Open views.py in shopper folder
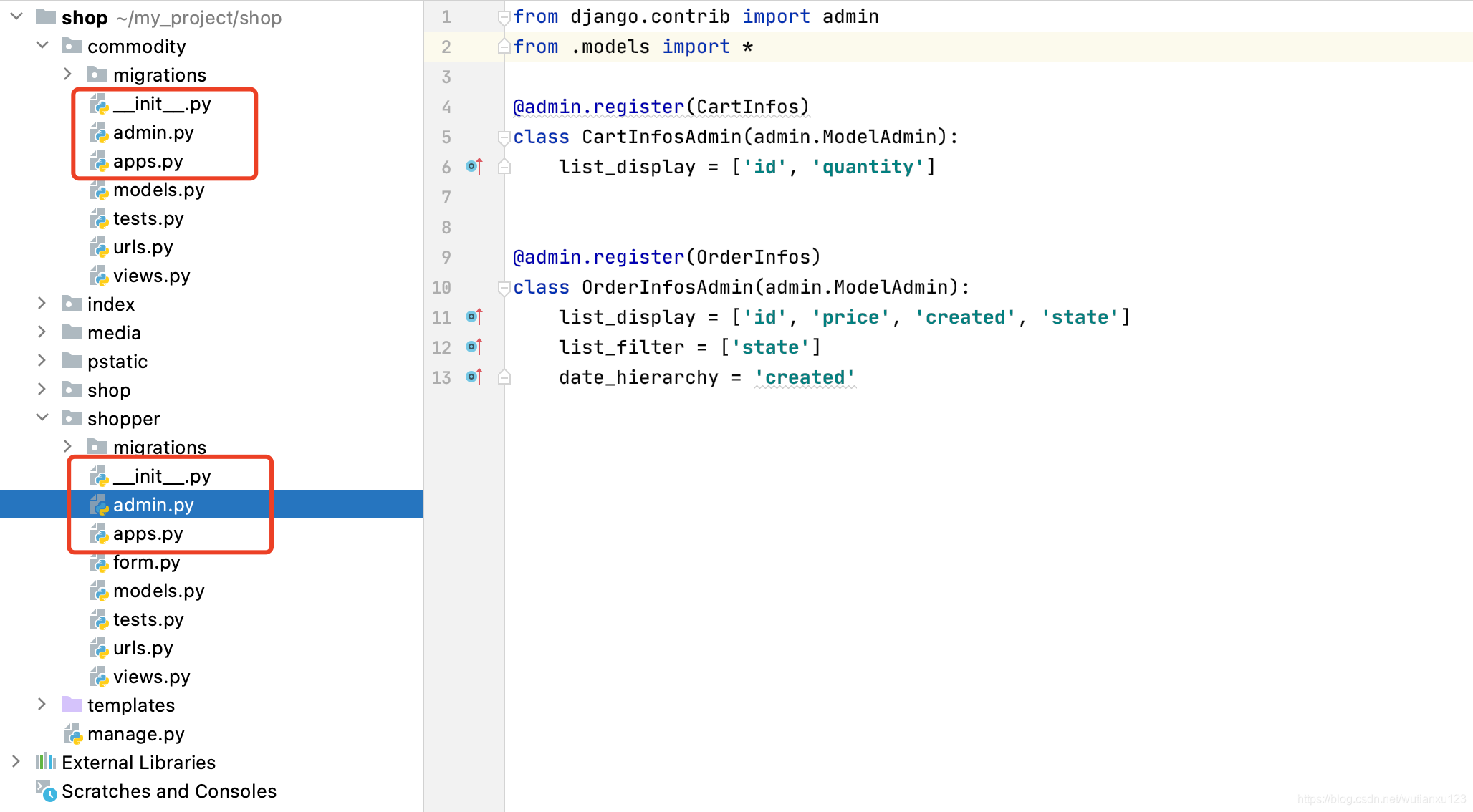 [151, 677]
